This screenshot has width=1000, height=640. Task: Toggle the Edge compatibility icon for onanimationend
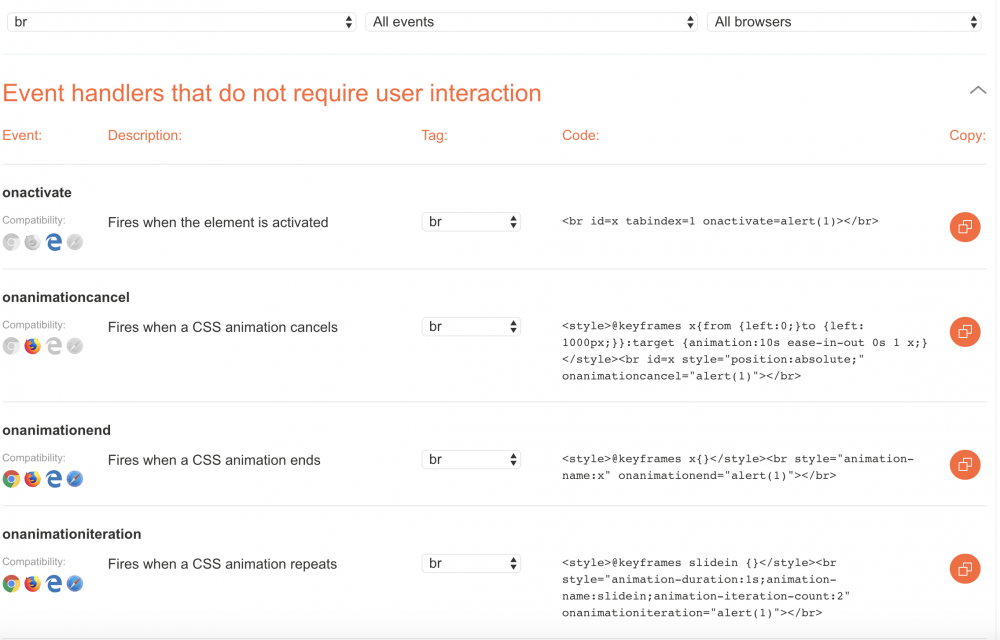pos(54,478)
